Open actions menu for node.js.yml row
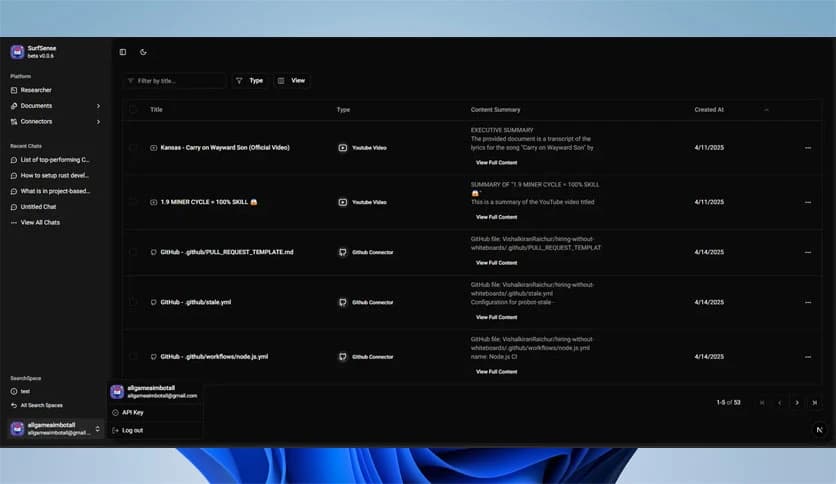 click(808, 357)
